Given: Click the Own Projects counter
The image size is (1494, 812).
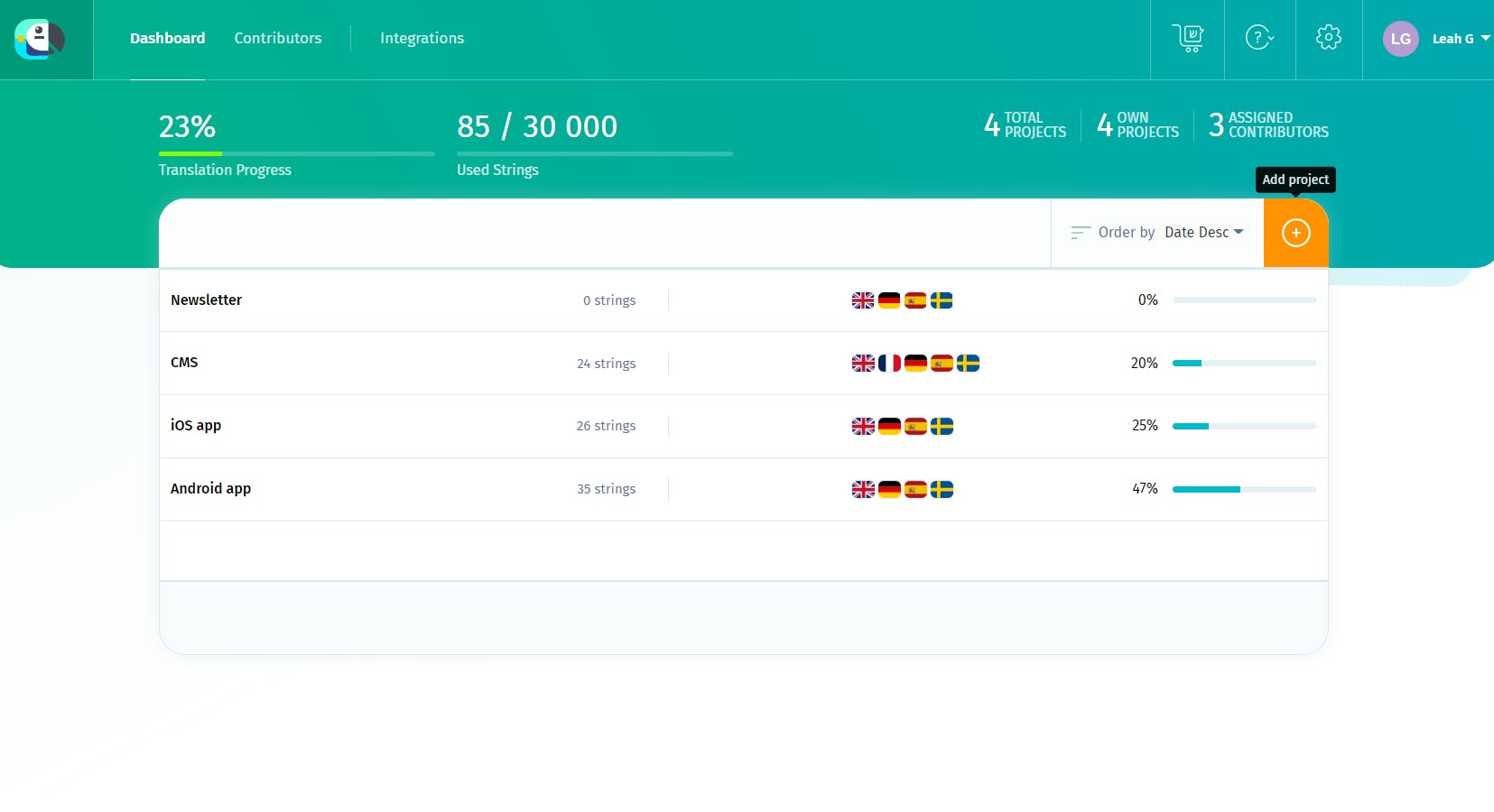Looking at the screenshot, I should [1137, 125].
